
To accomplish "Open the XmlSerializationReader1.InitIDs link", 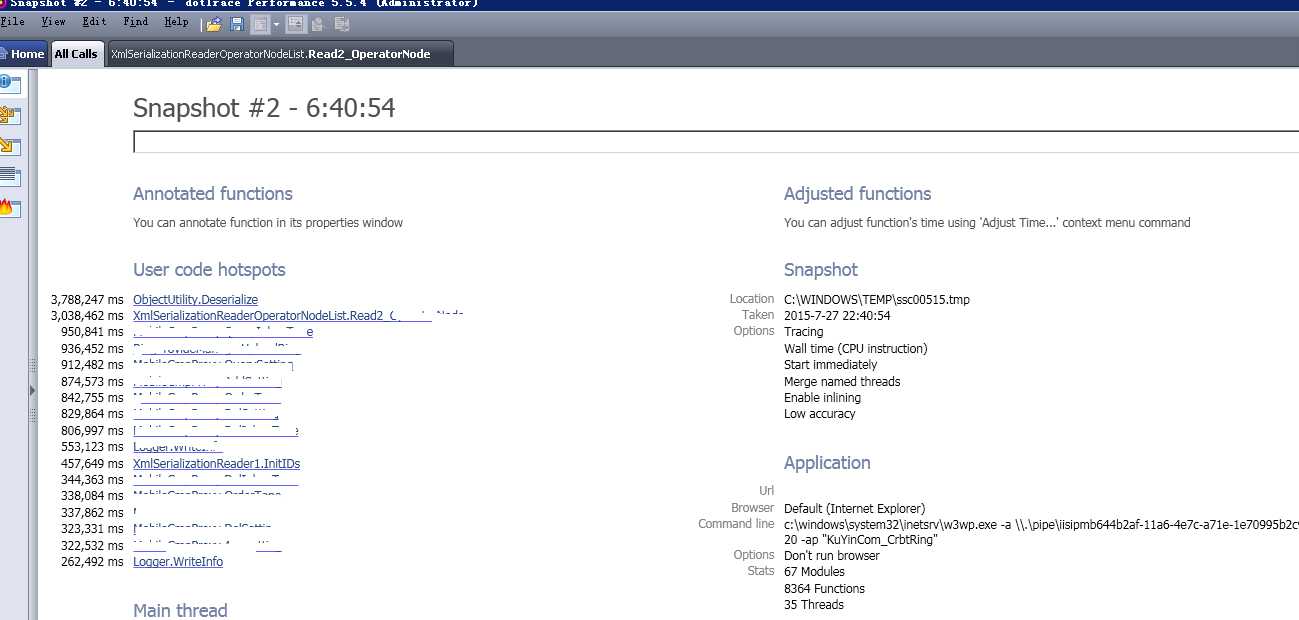I will pyautogui.click(x=216, y=464).
